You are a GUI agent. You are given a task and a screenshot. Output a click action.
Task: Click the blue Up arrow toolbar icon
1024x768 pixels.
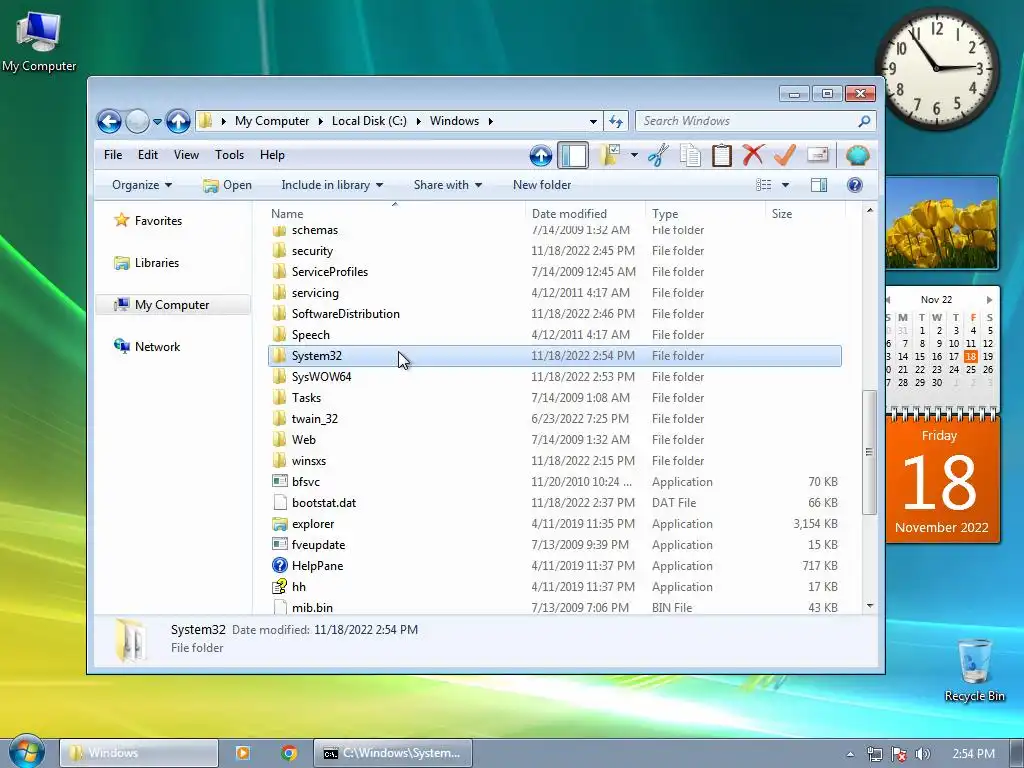click(x=540, y=155)
